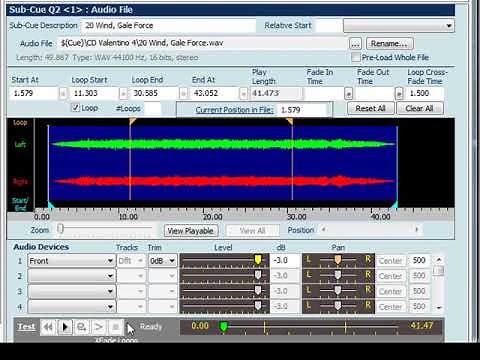Click the Start At field showing 1.579
This screenshot has height=360, width=480.
coord(34,93)
